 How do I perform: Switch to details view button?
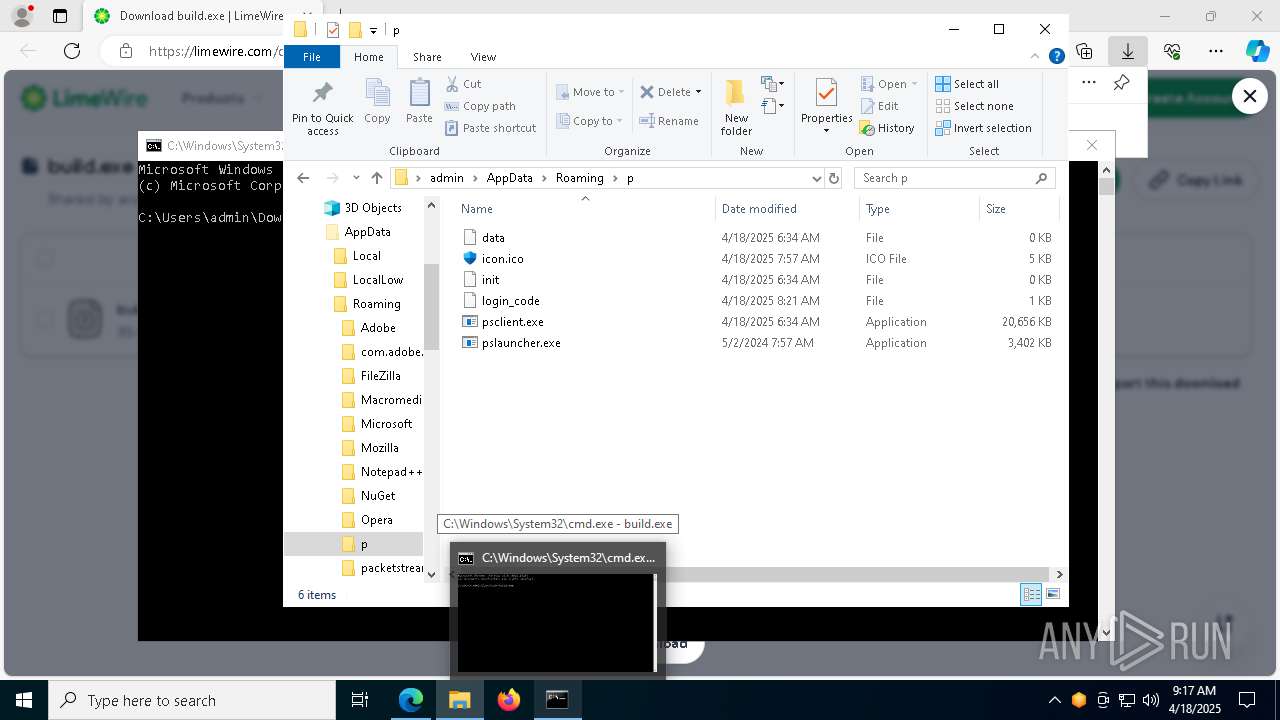click(x=1031, y=594)
